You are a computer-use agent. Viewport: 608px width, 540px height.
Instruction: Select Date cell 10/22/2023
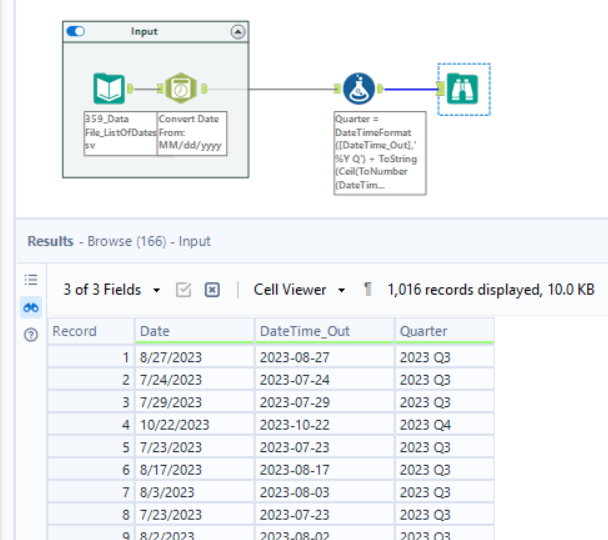click(195, 424)
